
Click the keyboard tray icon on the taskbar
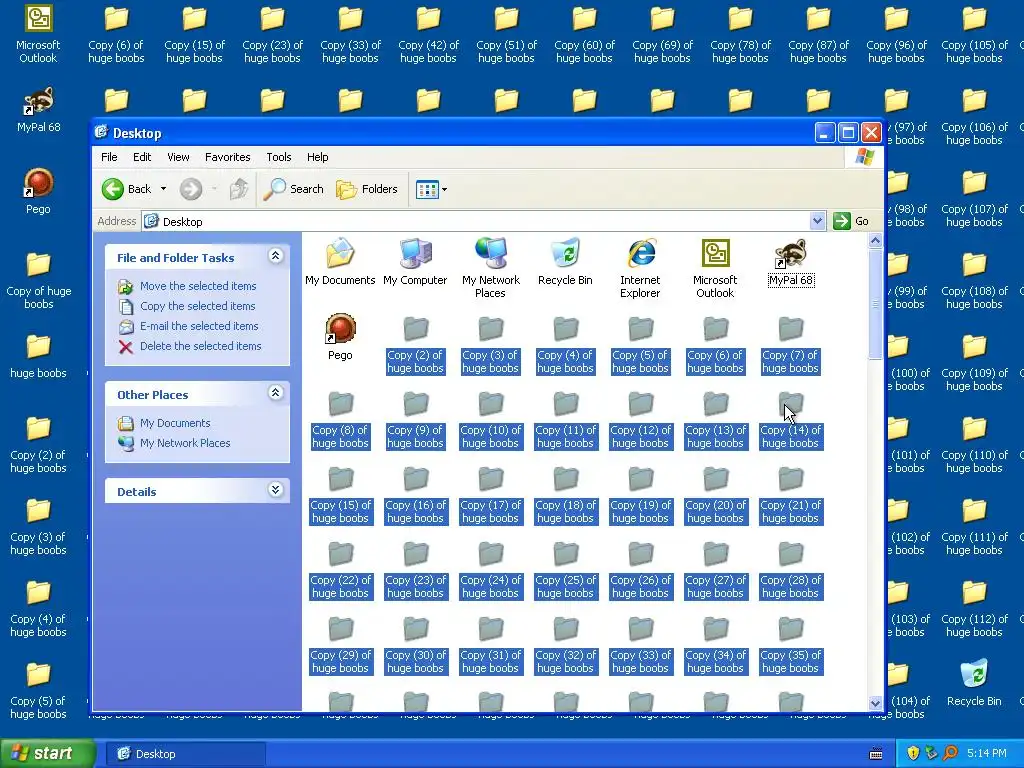[x=876, y=754]
